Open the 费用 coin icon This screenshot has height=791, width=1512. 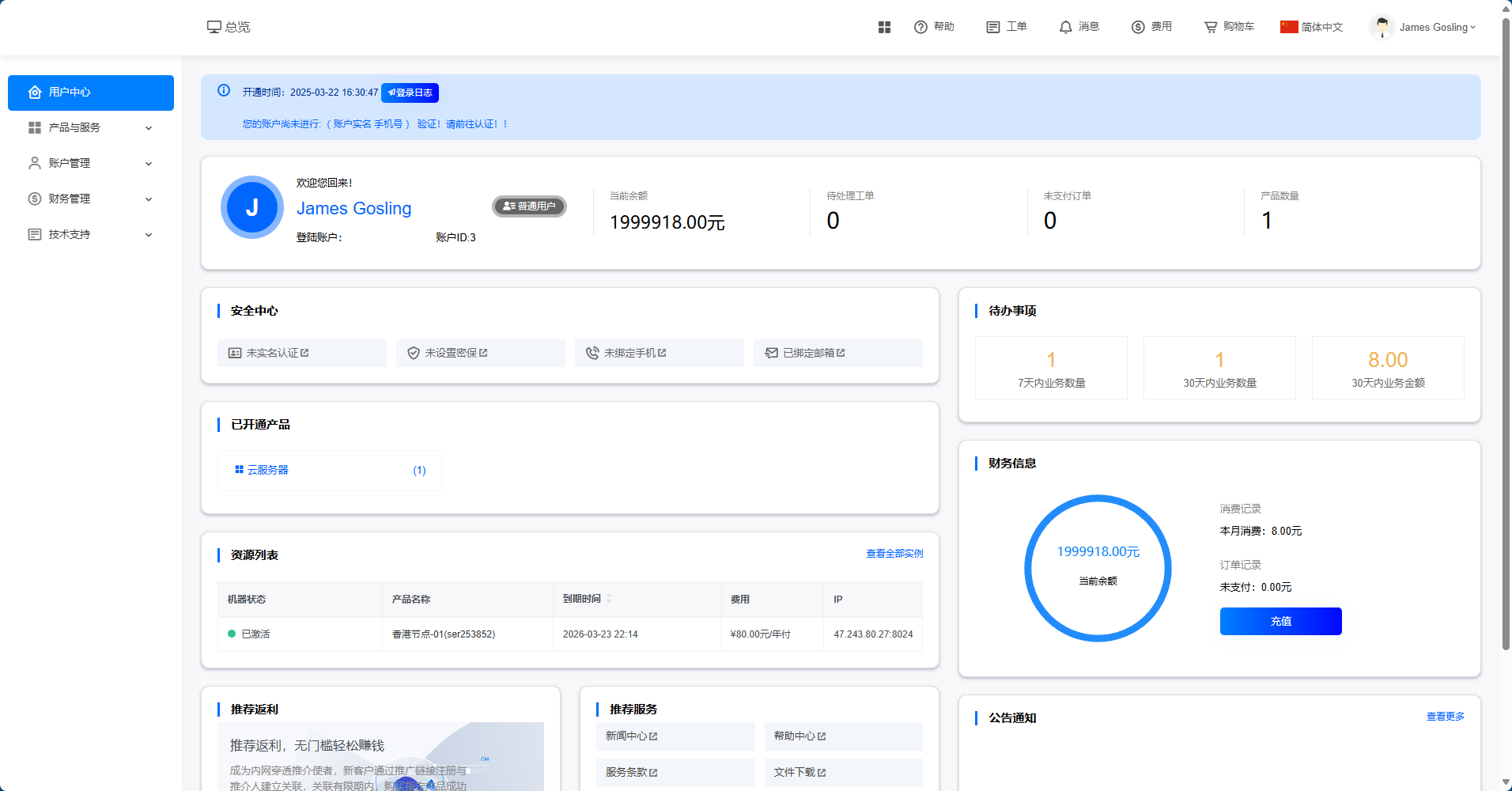point(1138,27)
